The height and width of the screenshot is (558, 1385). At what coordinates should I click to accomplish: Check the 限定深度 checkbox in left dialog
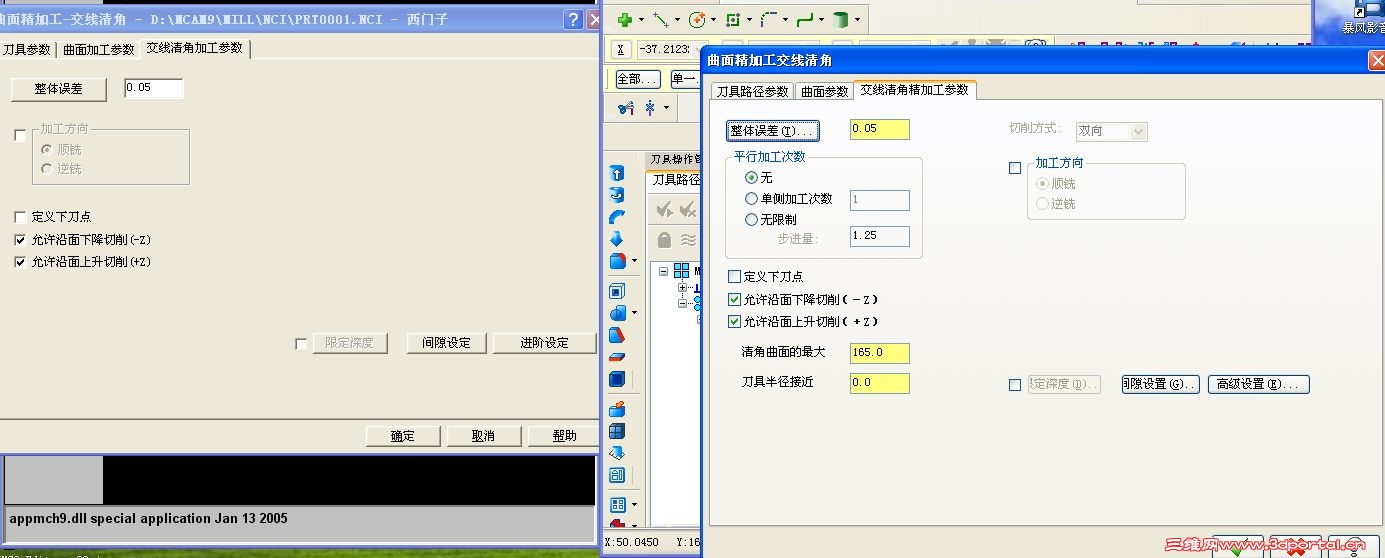click(301, 344)
